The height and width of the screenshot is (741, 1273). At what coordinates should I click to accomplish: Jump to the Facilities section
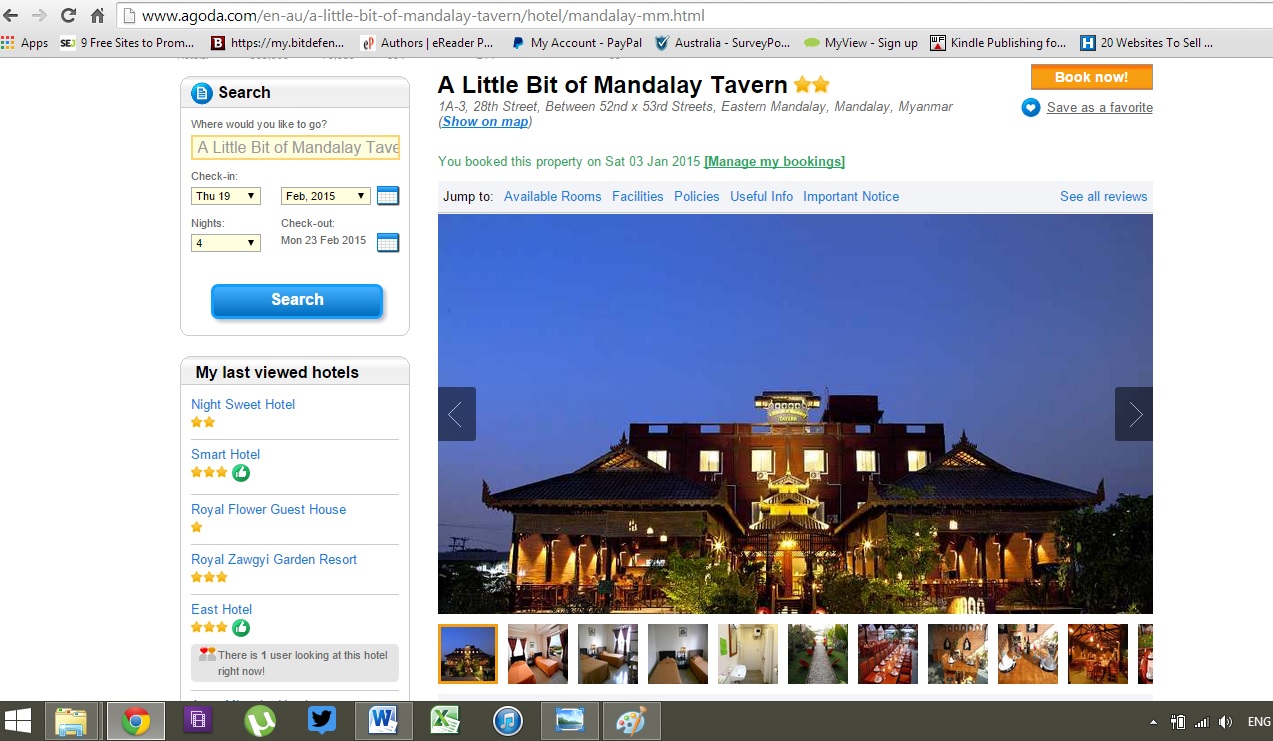tap(638, 196)
